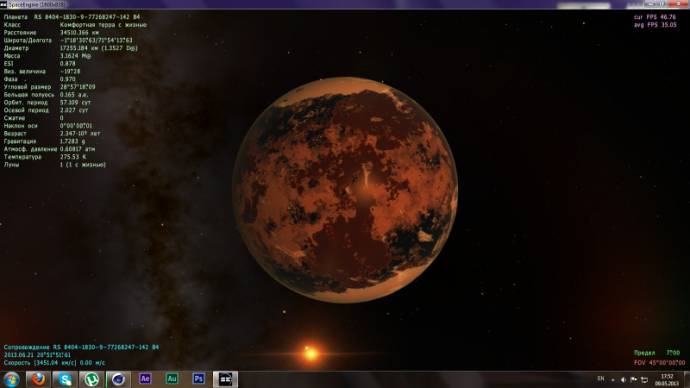Click the SpaceEngine window title bar
Image resolution: width=690 pixels, height=388 pixels.
[x=308, y=4]
